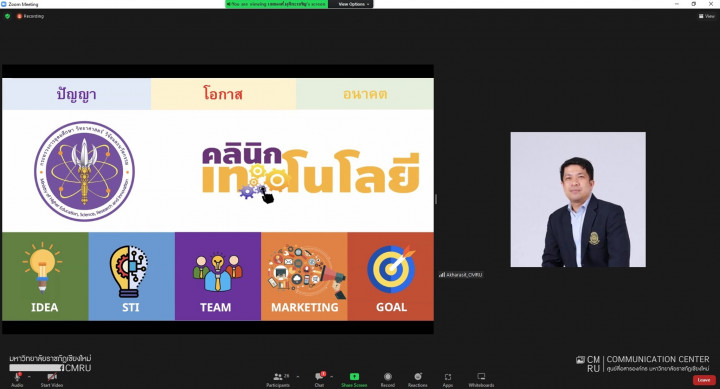
Task: Open Whiteboards from the toolbar
Action: [481, 377]
